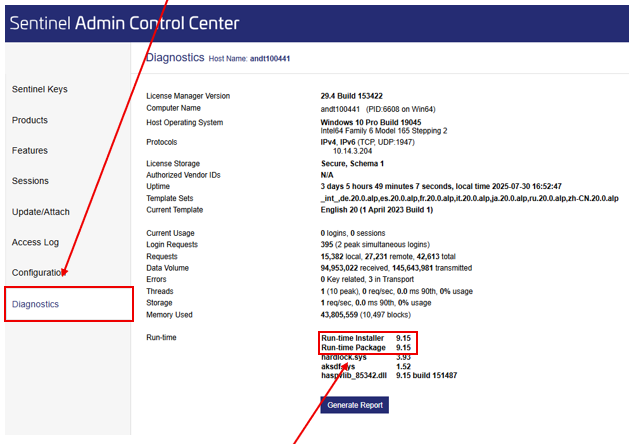Show the Sessions list

point(30,181)
